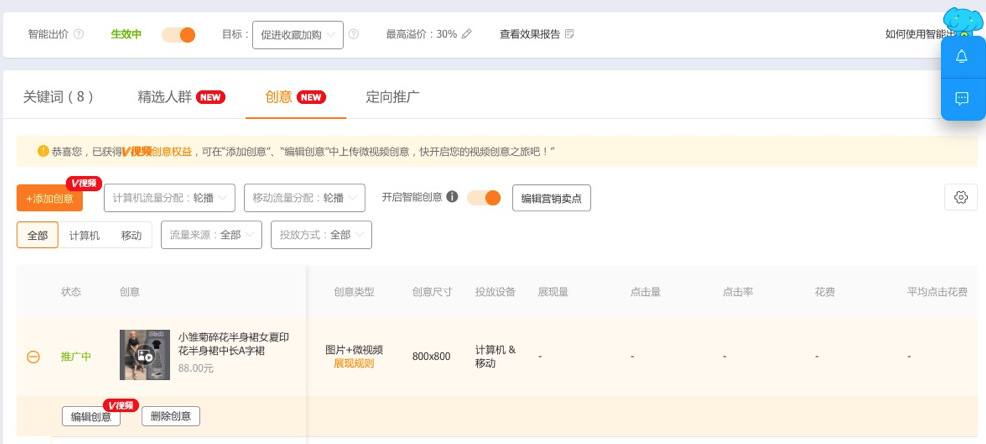Click the 生效中 status label
This screenshot has height=444, width=986.
pos(126,35)
